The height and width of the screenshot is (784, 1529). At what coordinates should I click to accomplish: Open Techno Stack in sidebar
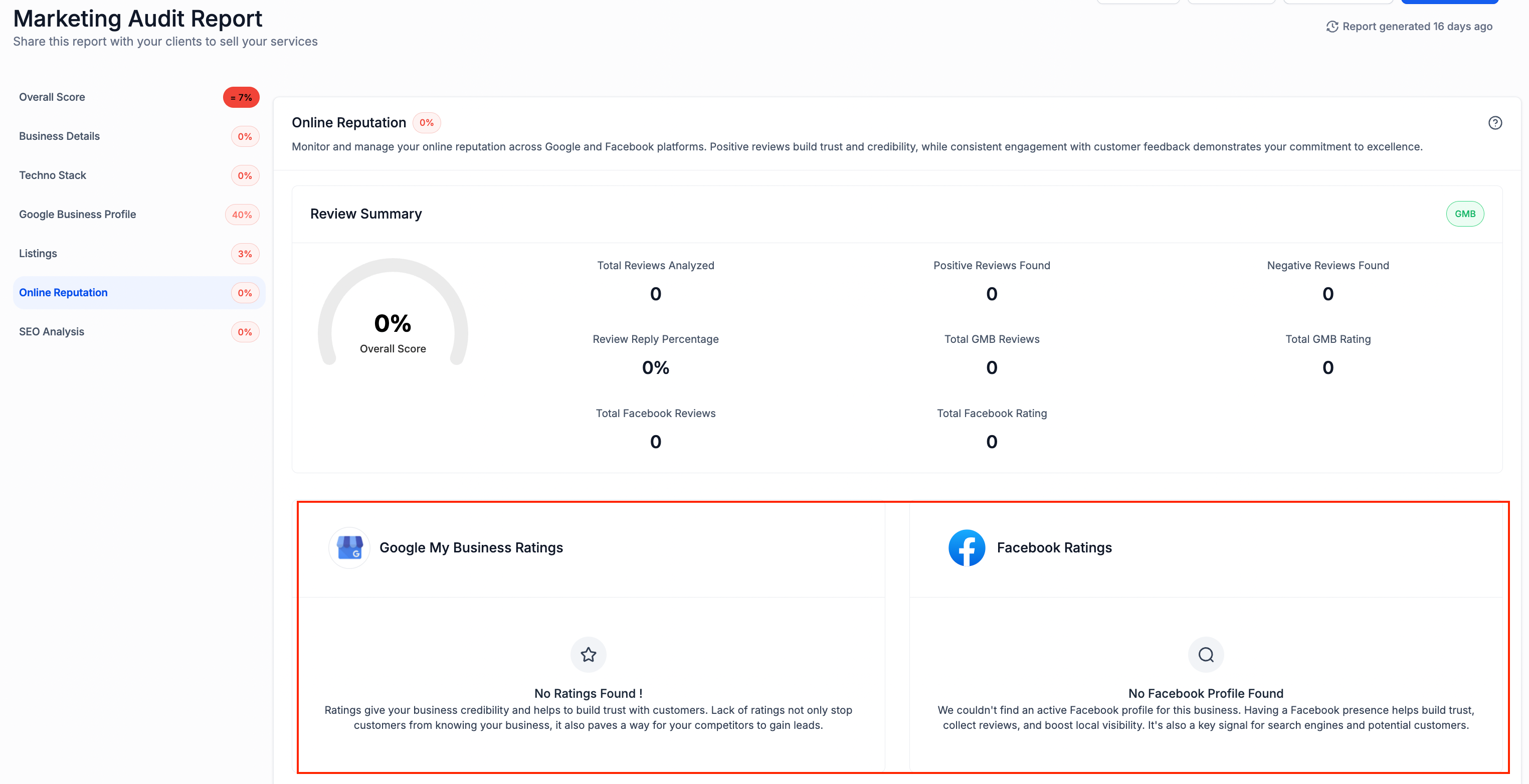pos(53,175)
